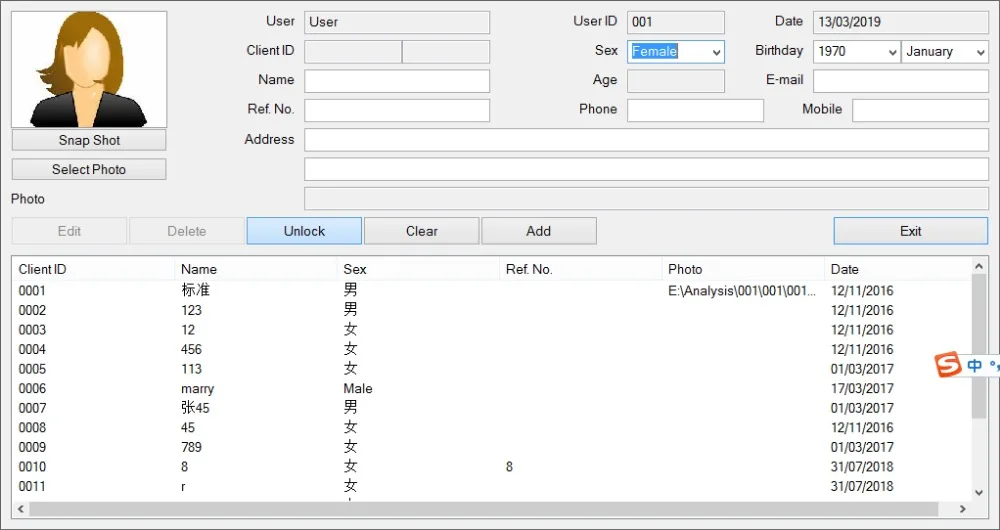
Task: Toggle the Chinese input mode indicator
Action: point(974,365)
